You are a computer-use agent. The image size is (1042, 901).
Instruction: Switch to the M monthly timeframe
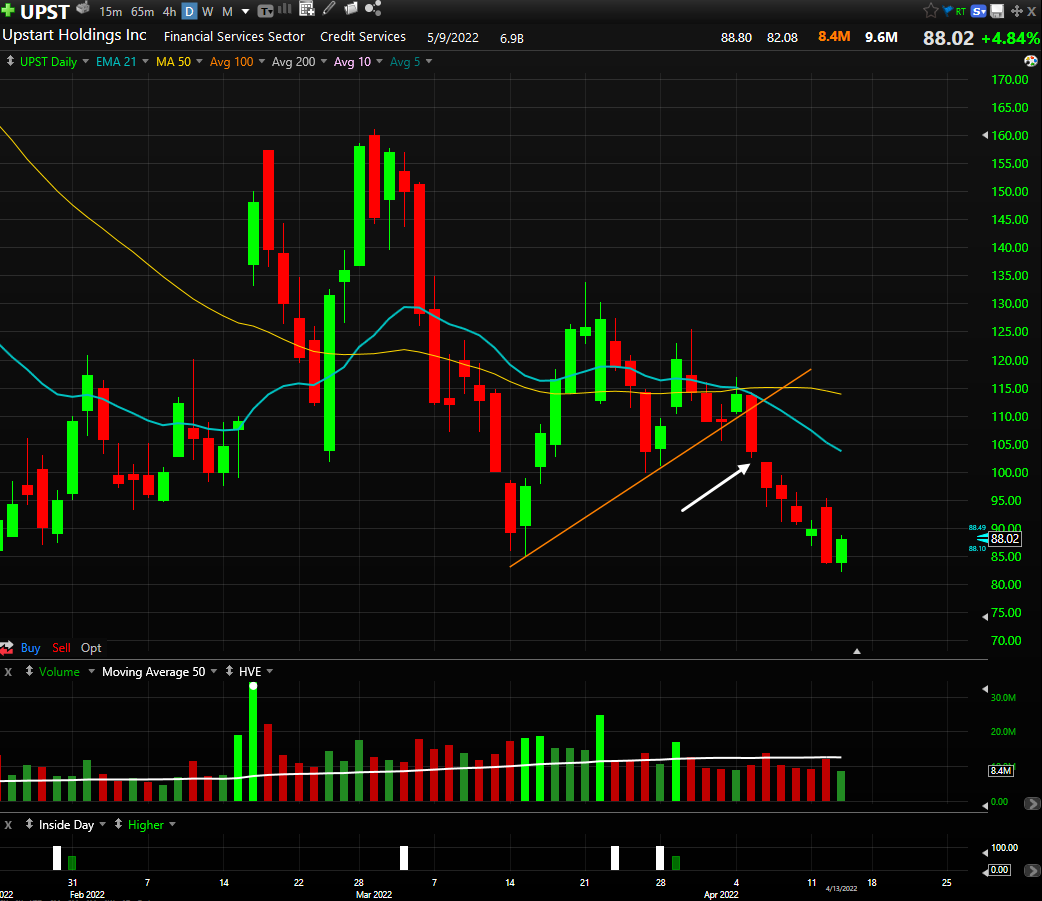[227, 12]
